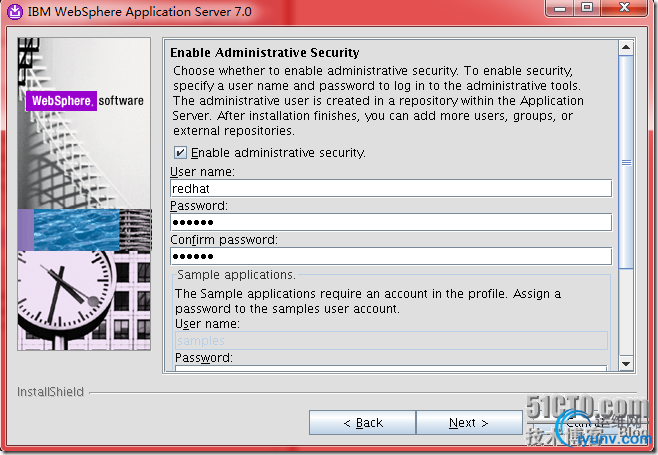Screen dimensions: 658x455
Task: Focus the Confirm password field
Action: [390, 256]
